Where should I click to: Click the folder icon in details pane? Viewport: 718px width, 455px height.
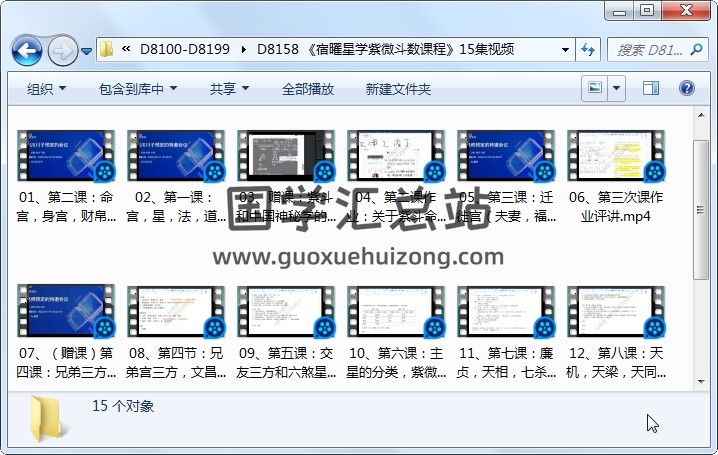(47, 418)
